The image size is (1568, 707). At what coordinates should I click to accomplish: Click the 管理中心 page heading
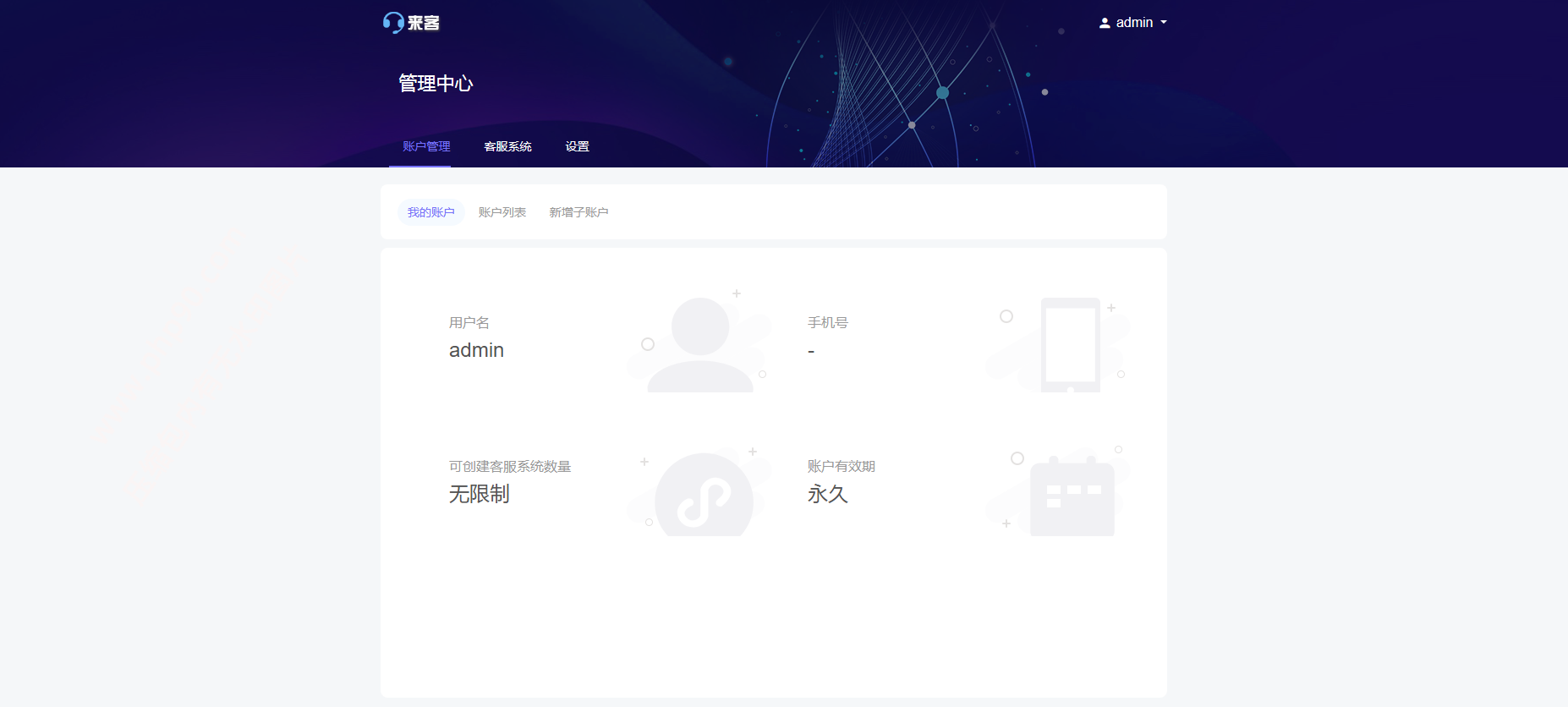pos(436,83)
